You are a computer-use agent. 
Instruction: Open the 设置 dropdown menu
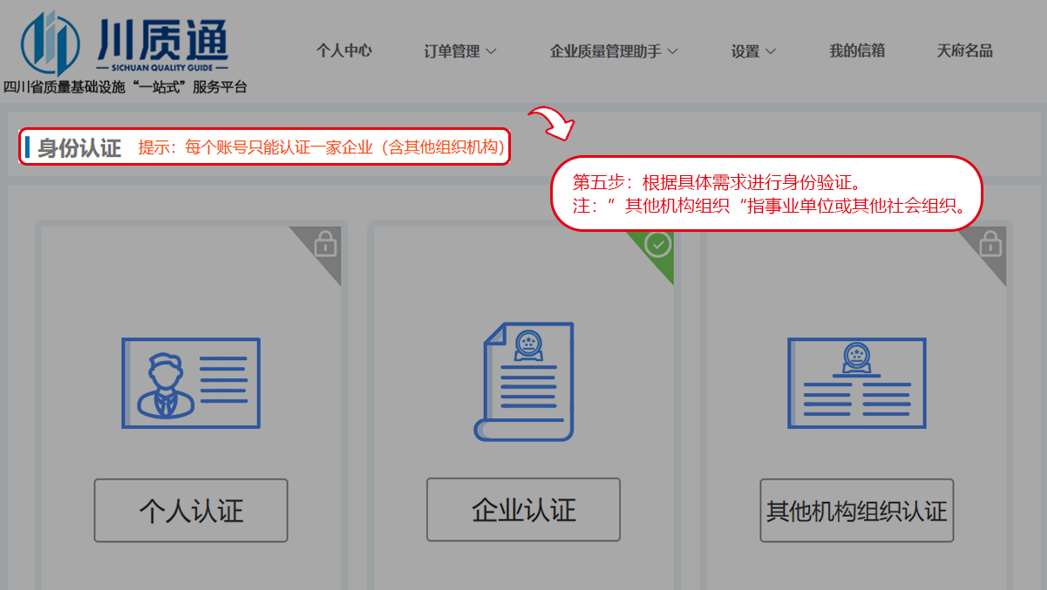[753, 51]
